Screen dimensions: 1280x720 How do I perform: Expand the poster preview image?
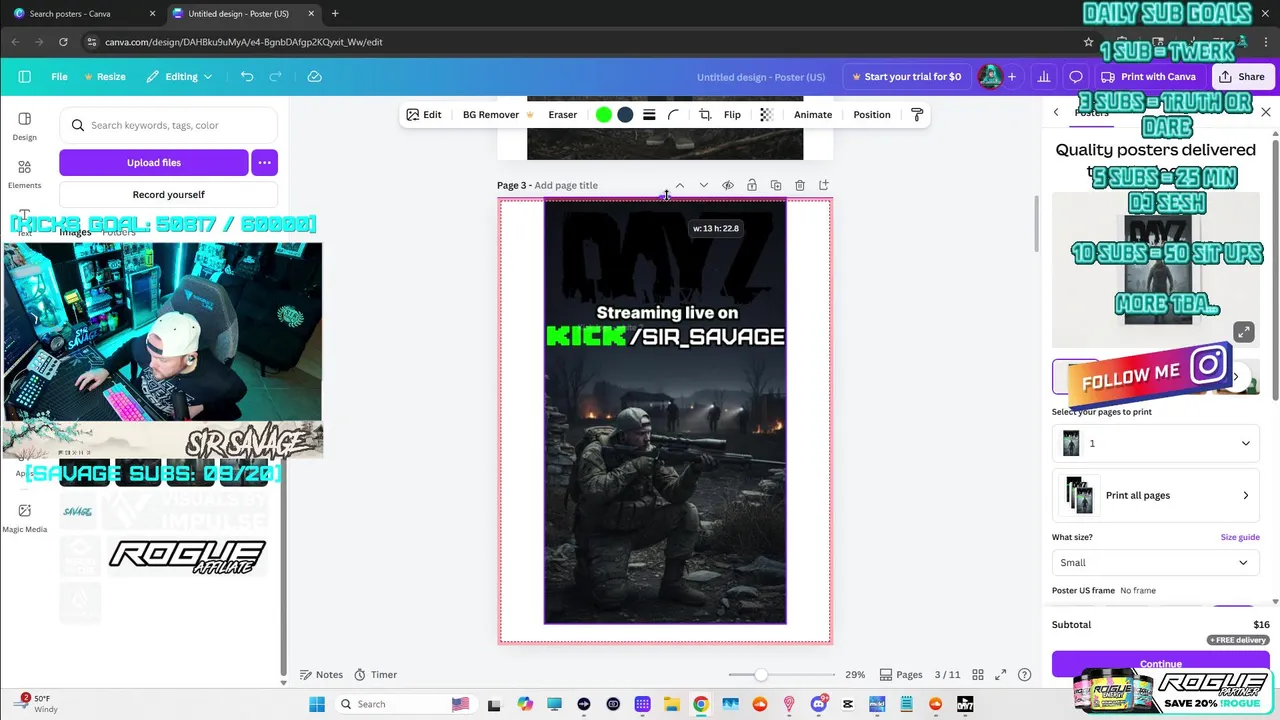pyautogui.click(x=1243, y=332)
